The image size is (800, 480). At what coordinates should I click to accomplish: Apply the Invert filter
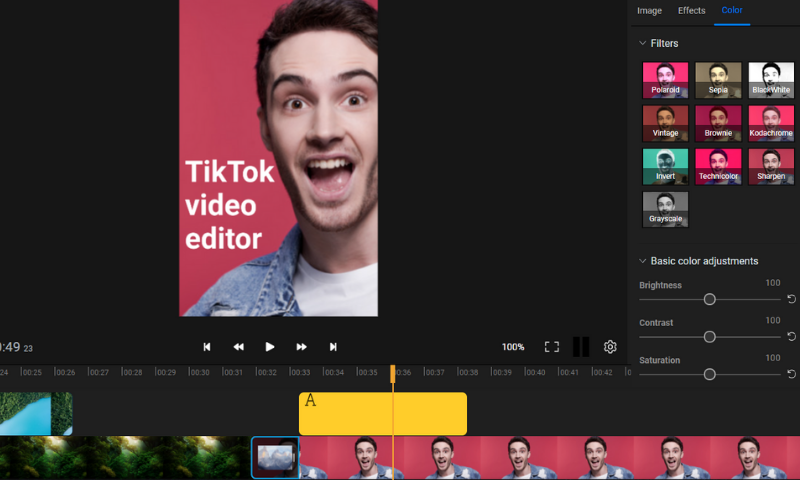tap(665, 166)
